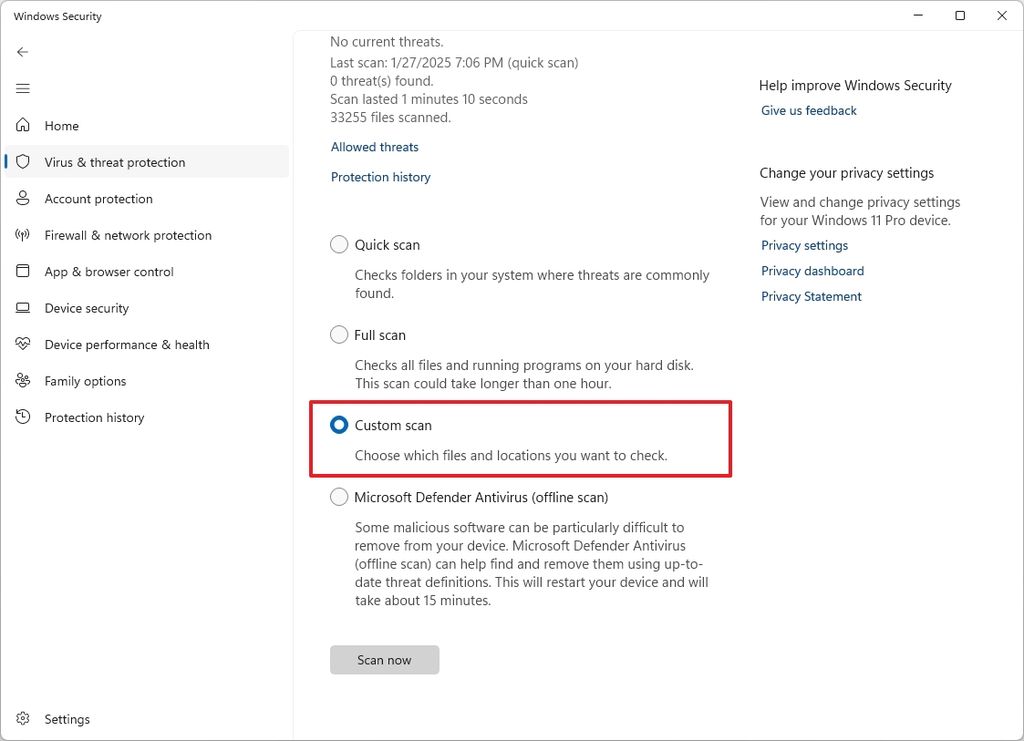Go back using the back arrow

[22, 51]
